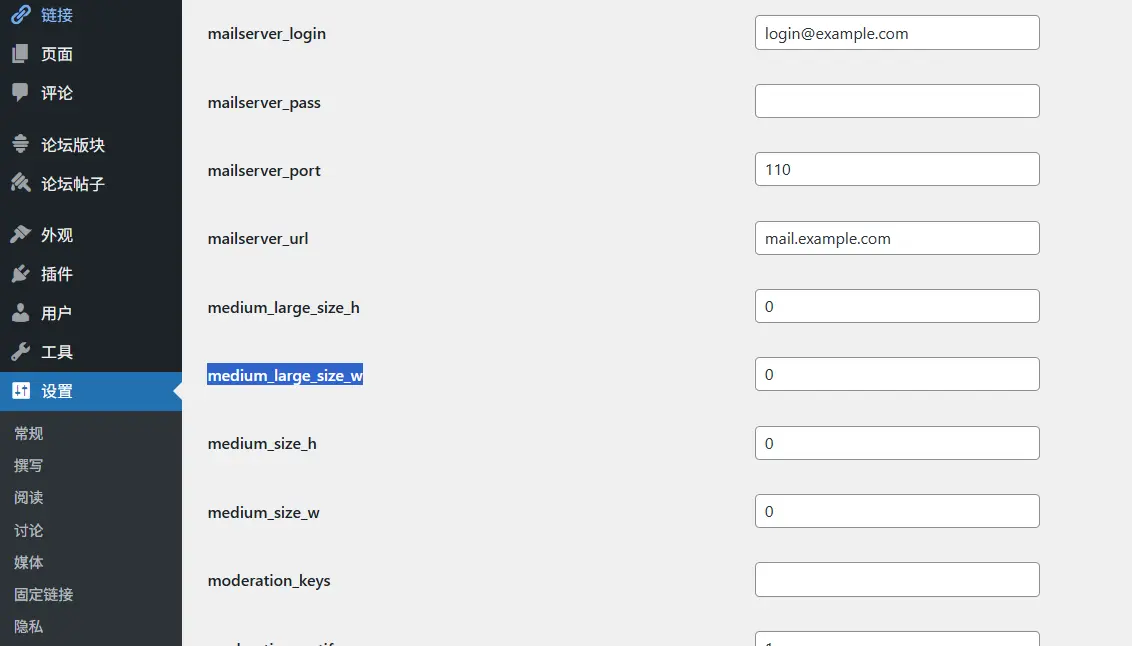Open the General (常规) settings submenu
The height and width of the screenshot is (646, 1132).
point(29,434)
